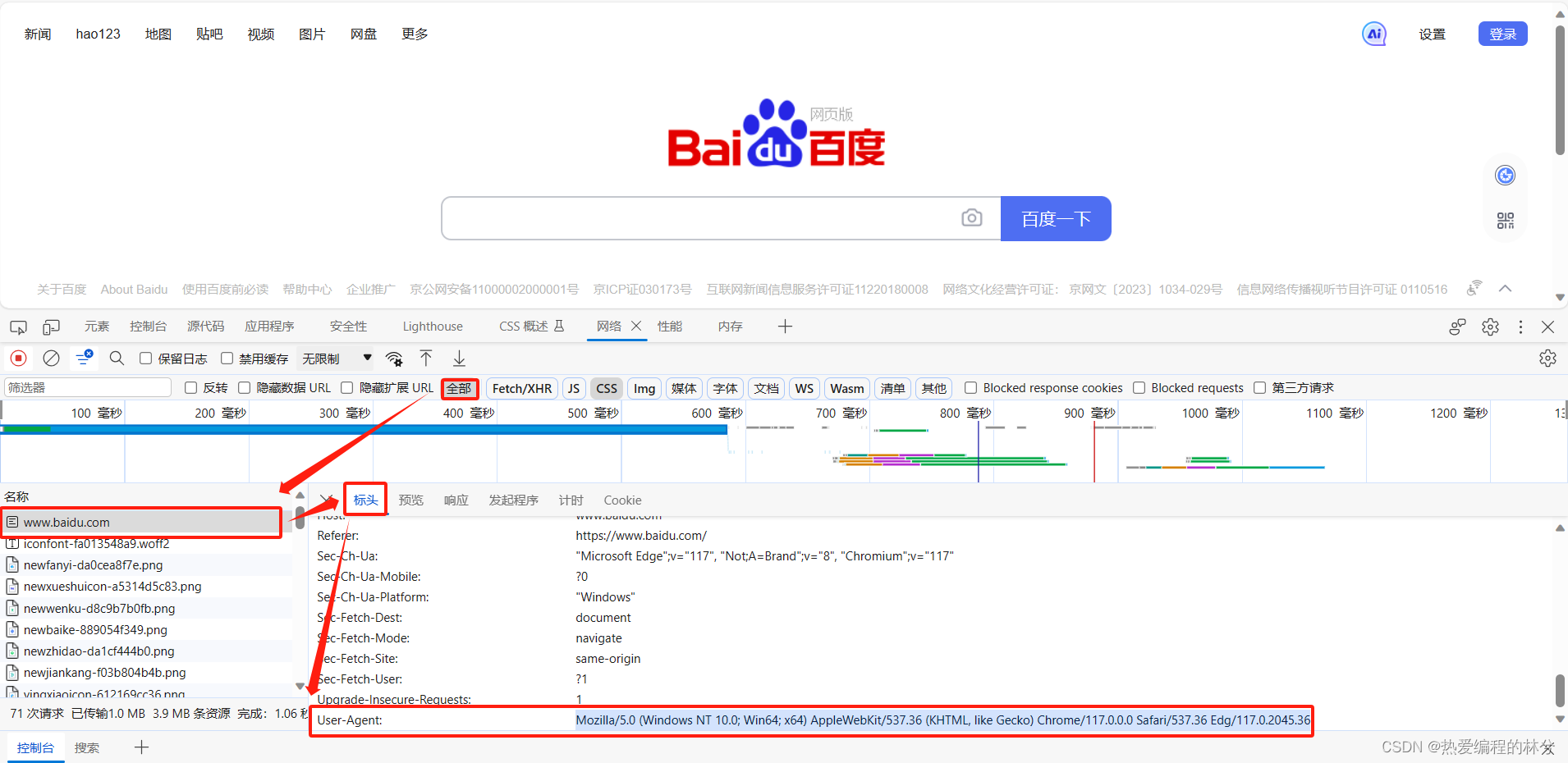Viewport: 1568px width, 763px height.
Task: Click the 百度一下 search button
Action: coord(1056,218)
